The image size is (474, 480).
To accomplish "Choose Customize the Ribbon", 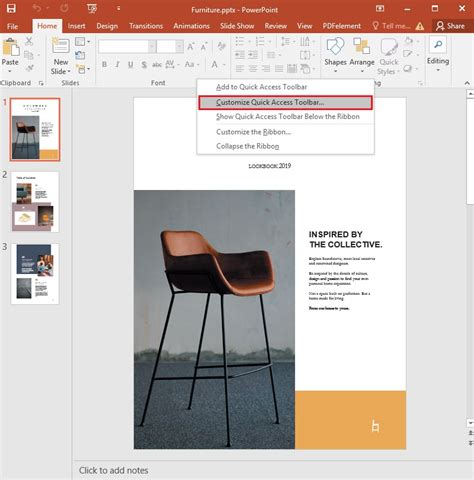I will pyautogui.click(x=285, y=132).
